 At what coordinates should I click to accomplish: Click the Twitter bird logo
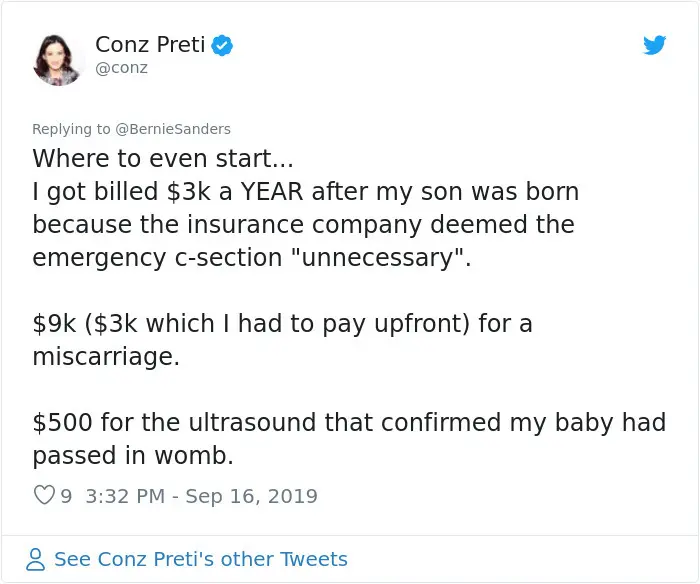click(654, 45)
